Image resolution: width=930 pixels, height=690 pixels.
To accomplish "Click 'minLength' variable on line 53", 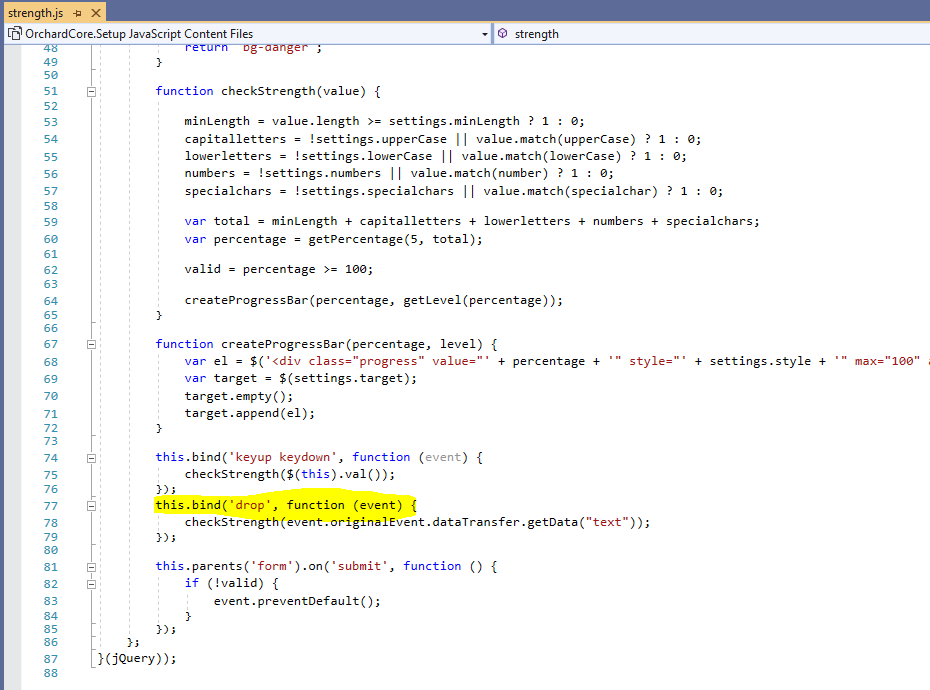I will pos(217,122).
